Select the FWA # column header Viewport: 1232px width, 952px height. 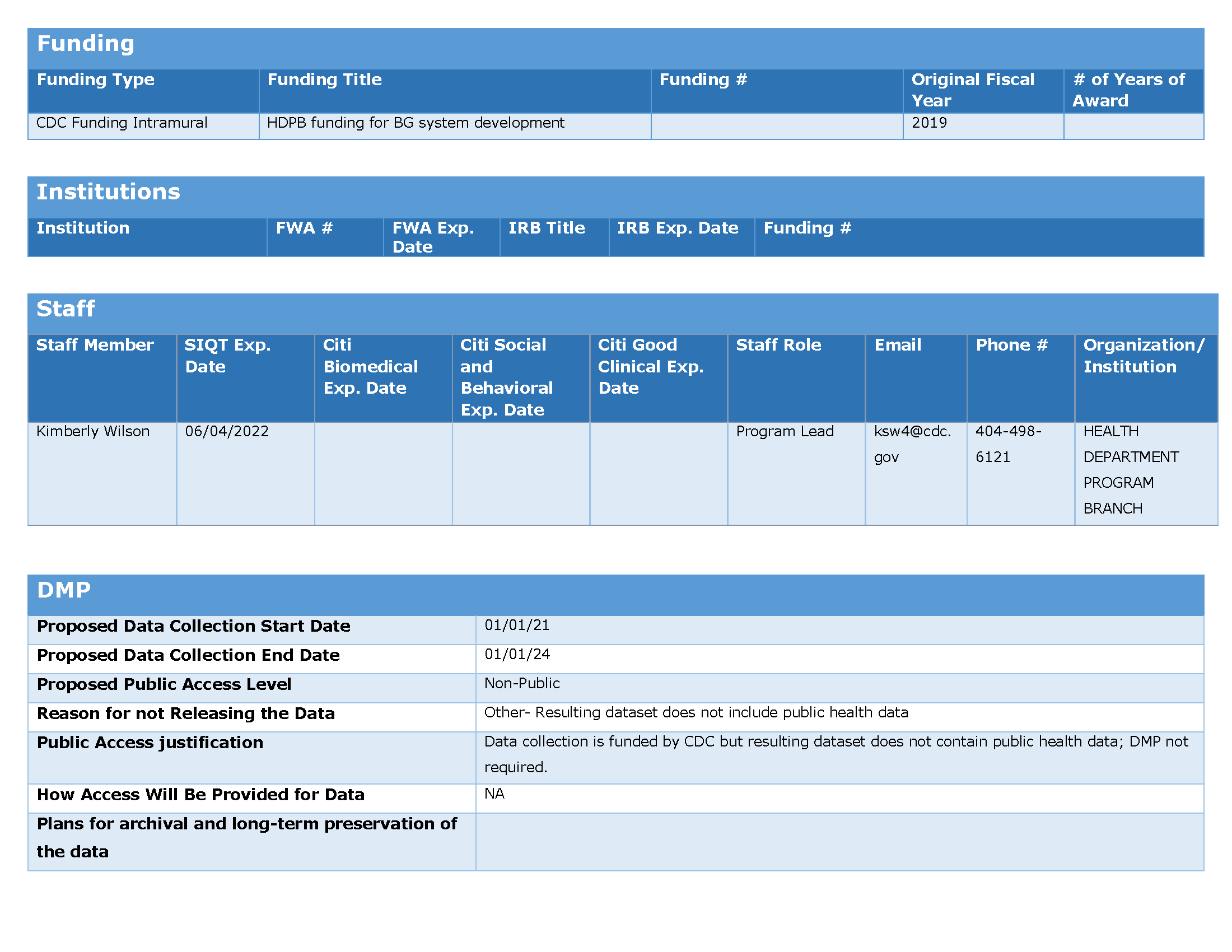tap(305, 228)
